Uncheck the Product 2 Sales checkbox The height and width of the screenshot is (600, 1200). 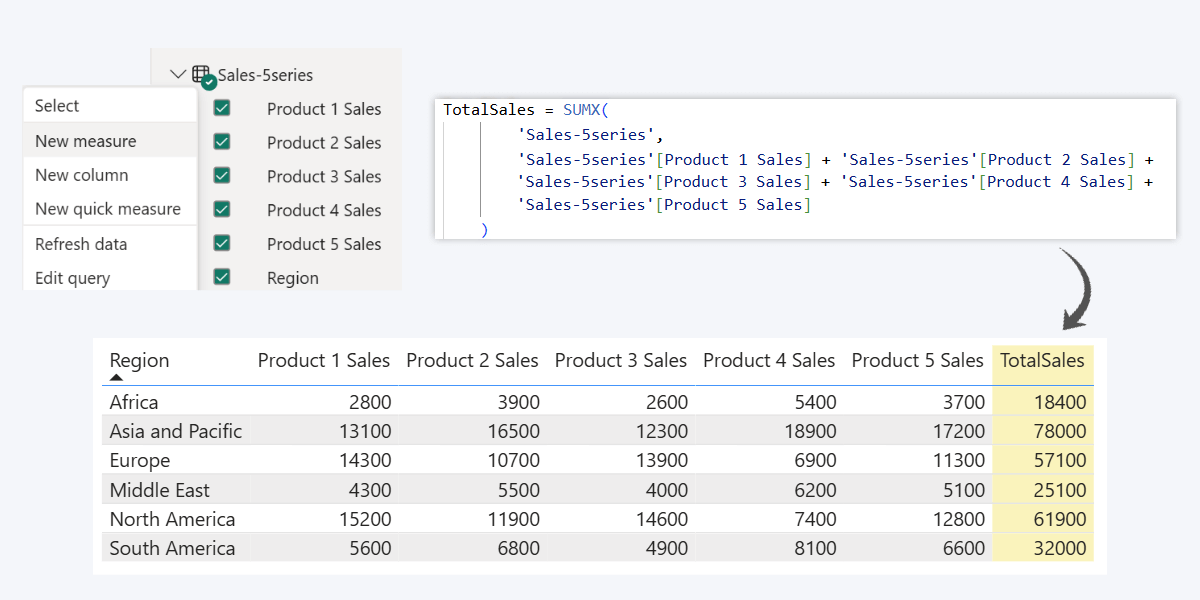pos(222,142)
